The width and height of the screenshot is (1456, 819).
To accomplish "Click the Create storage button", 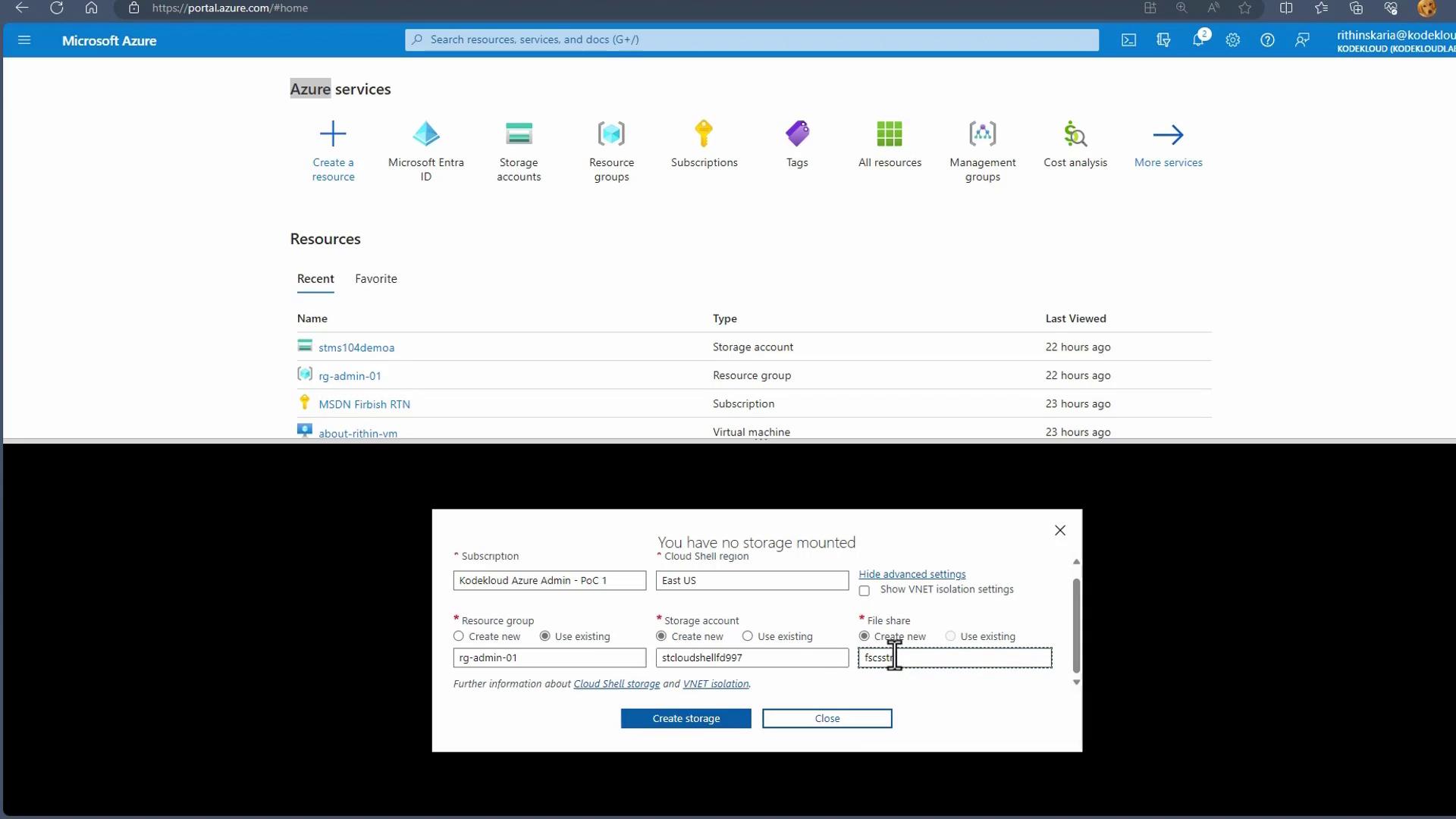I will [686, 718].
